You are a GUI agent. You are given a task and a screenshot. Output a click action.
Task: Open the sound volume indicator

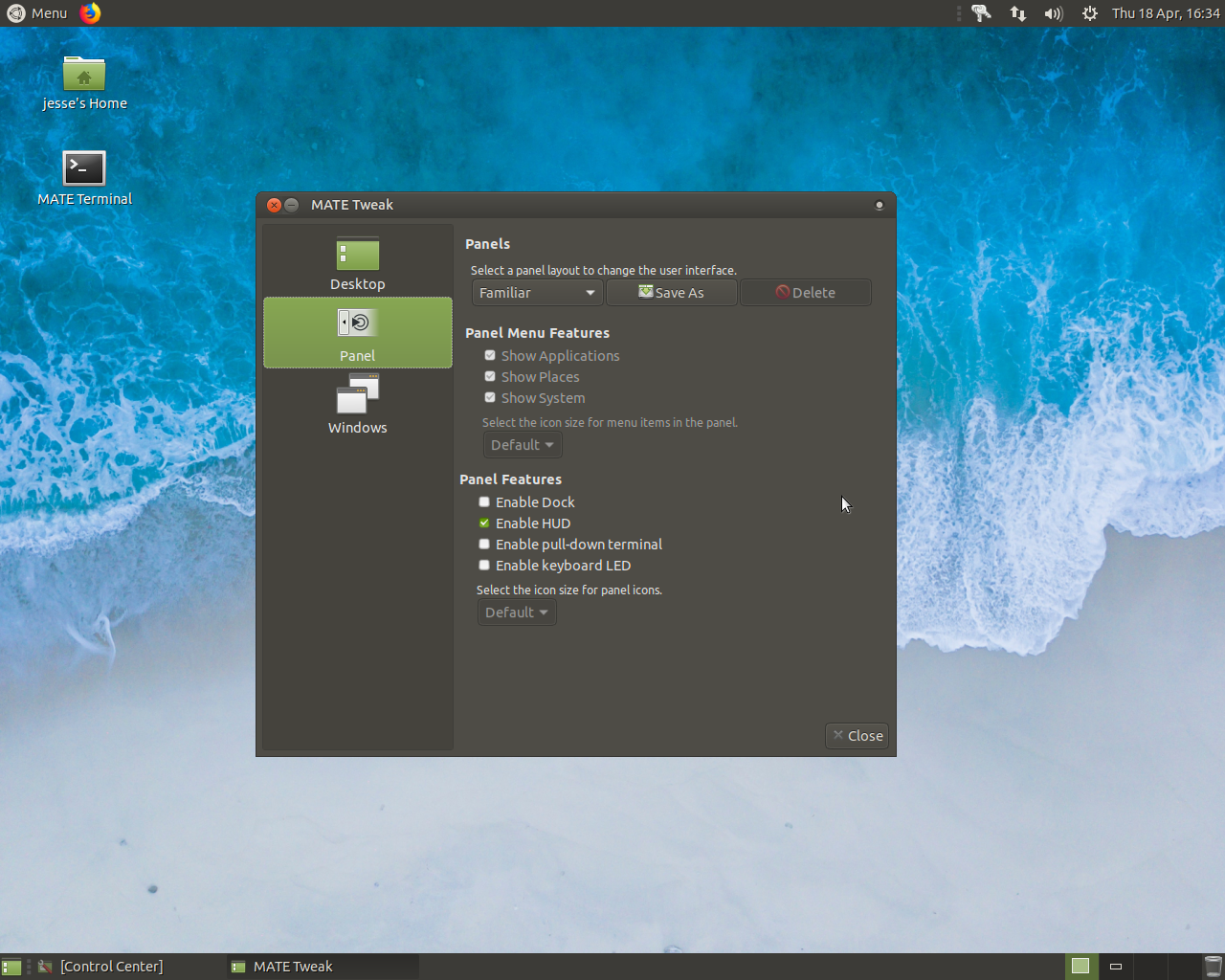click(1054, 13)
